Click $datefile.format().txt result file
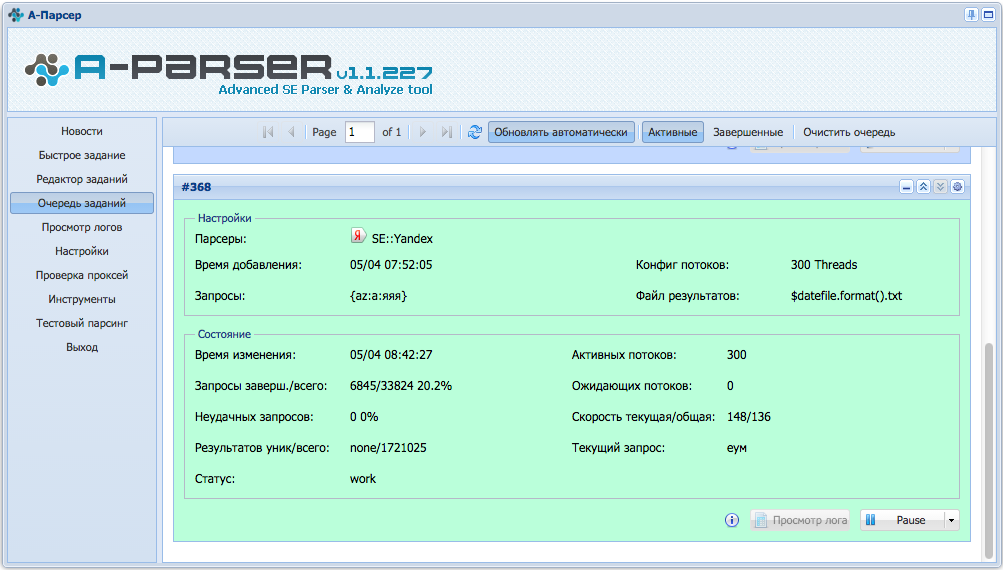 pos(846,296)
